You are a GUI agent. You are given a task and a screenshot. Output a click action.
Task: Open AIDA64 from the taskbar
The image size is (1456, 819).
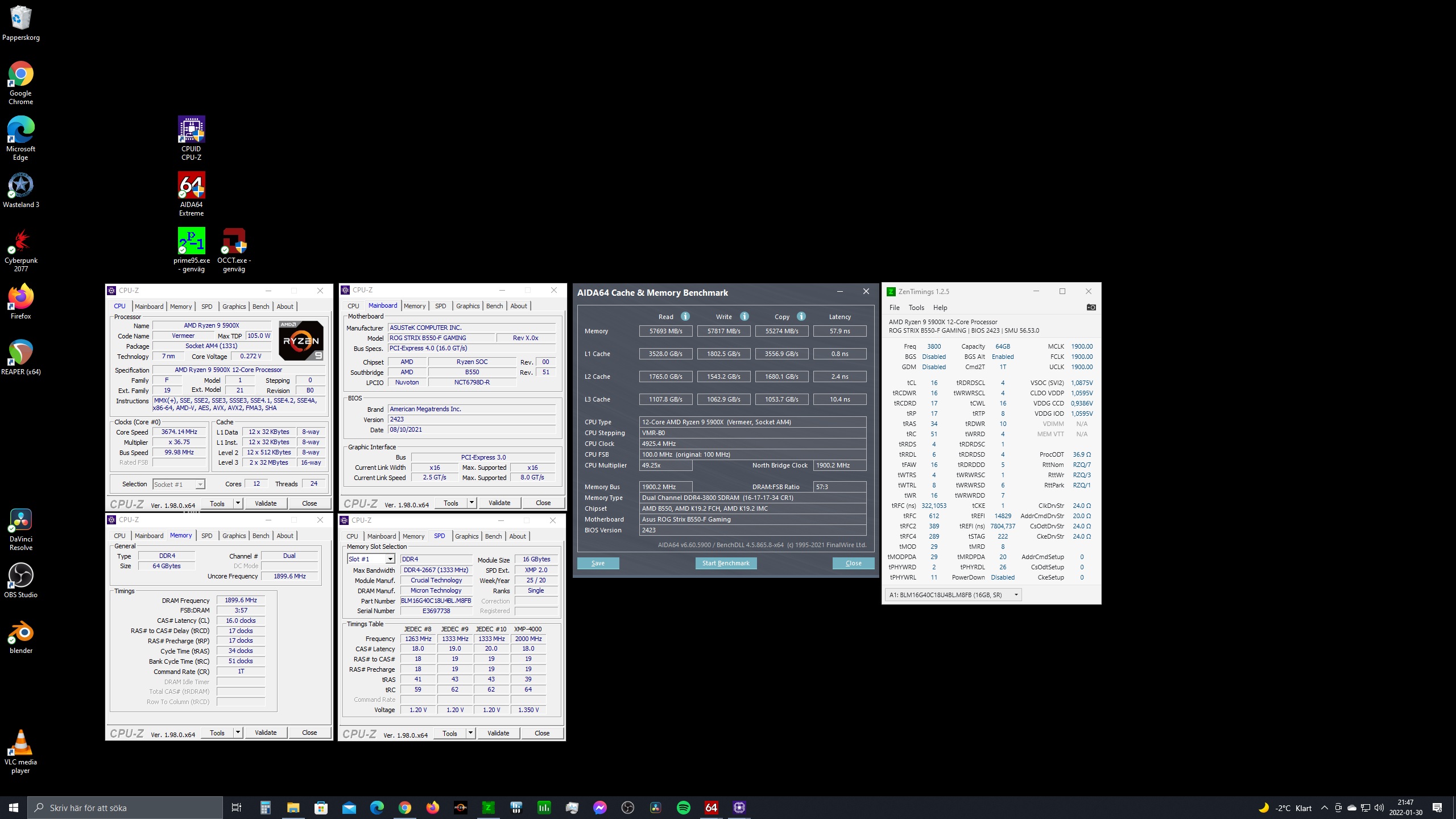(712, 808)
